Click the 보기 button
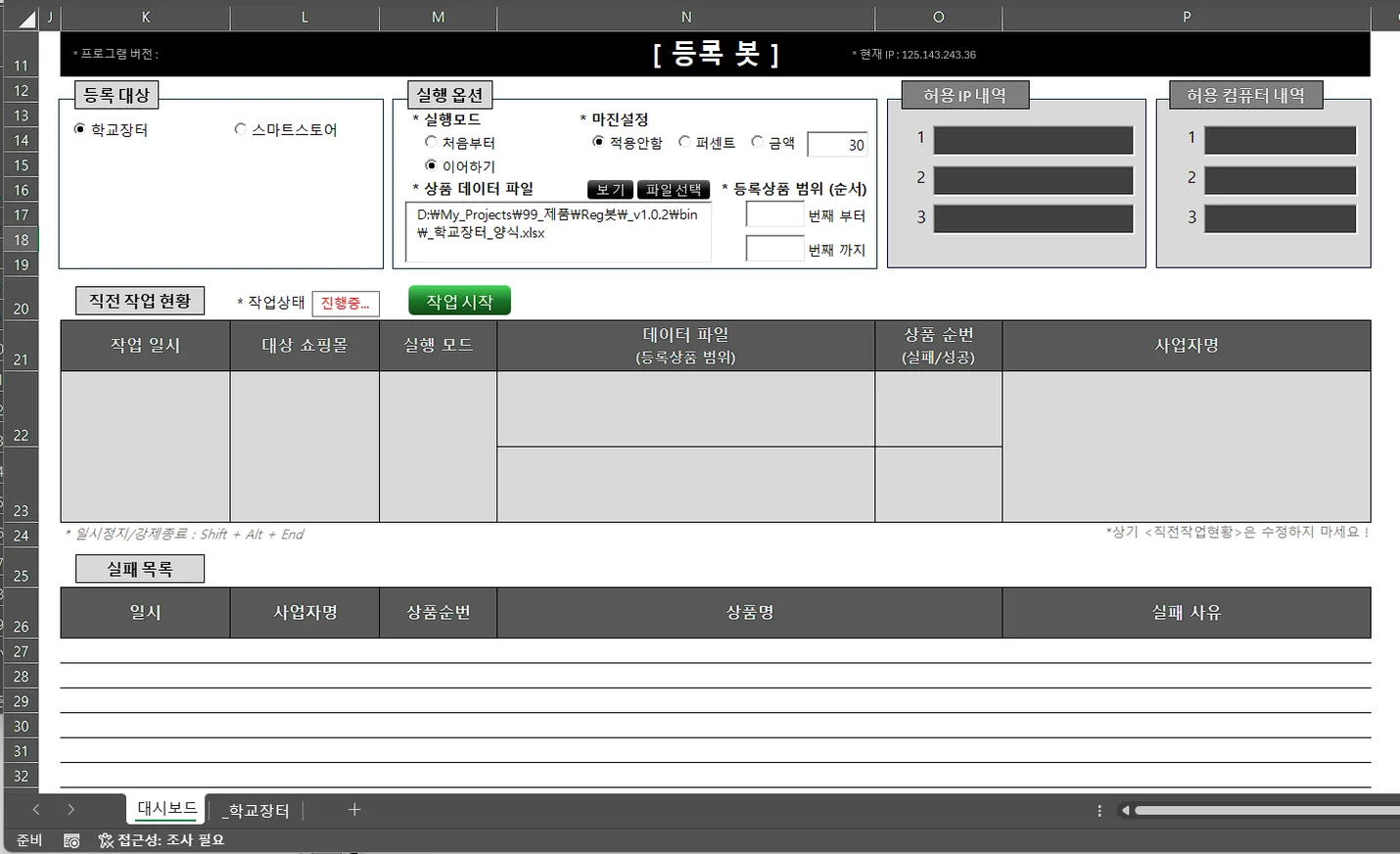This screenshot has height=854, width=1400. click(610, 190)
